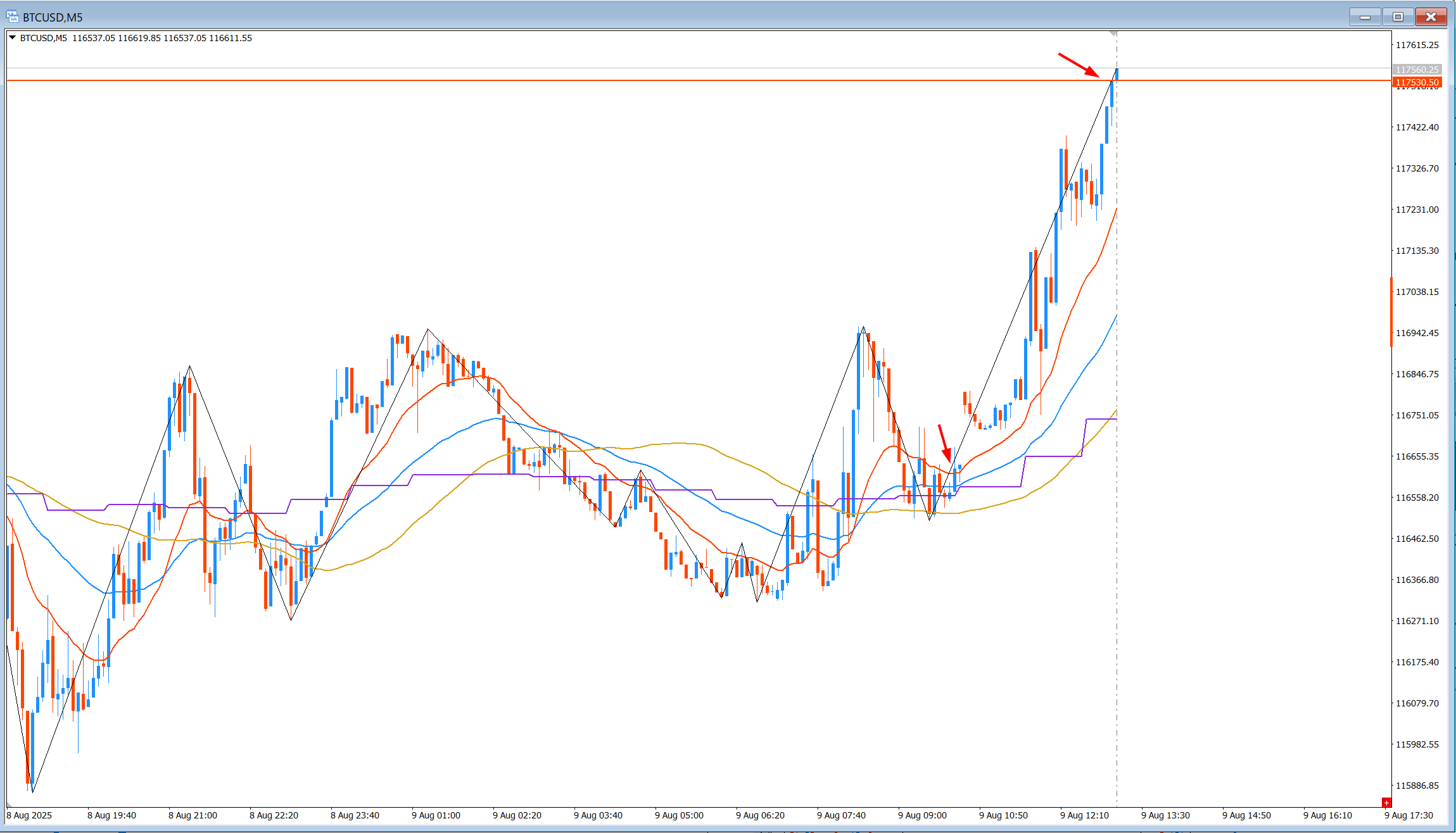1456x833 pixels.
Task: Click the 116558.20 price scale value
Action: click(1417, 498)
